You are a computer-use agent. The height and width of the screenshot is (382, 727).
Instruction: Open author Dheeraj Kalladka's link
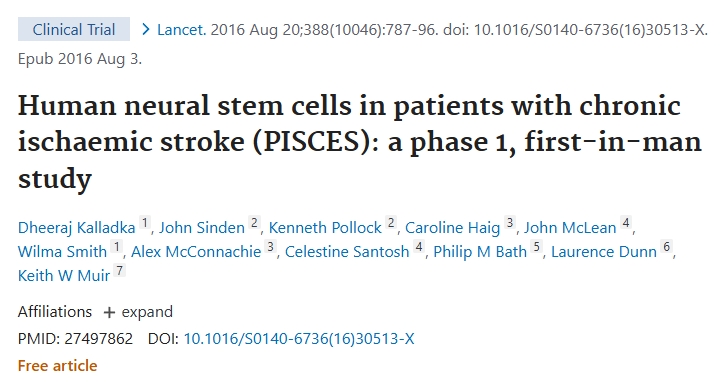[77, 228]
